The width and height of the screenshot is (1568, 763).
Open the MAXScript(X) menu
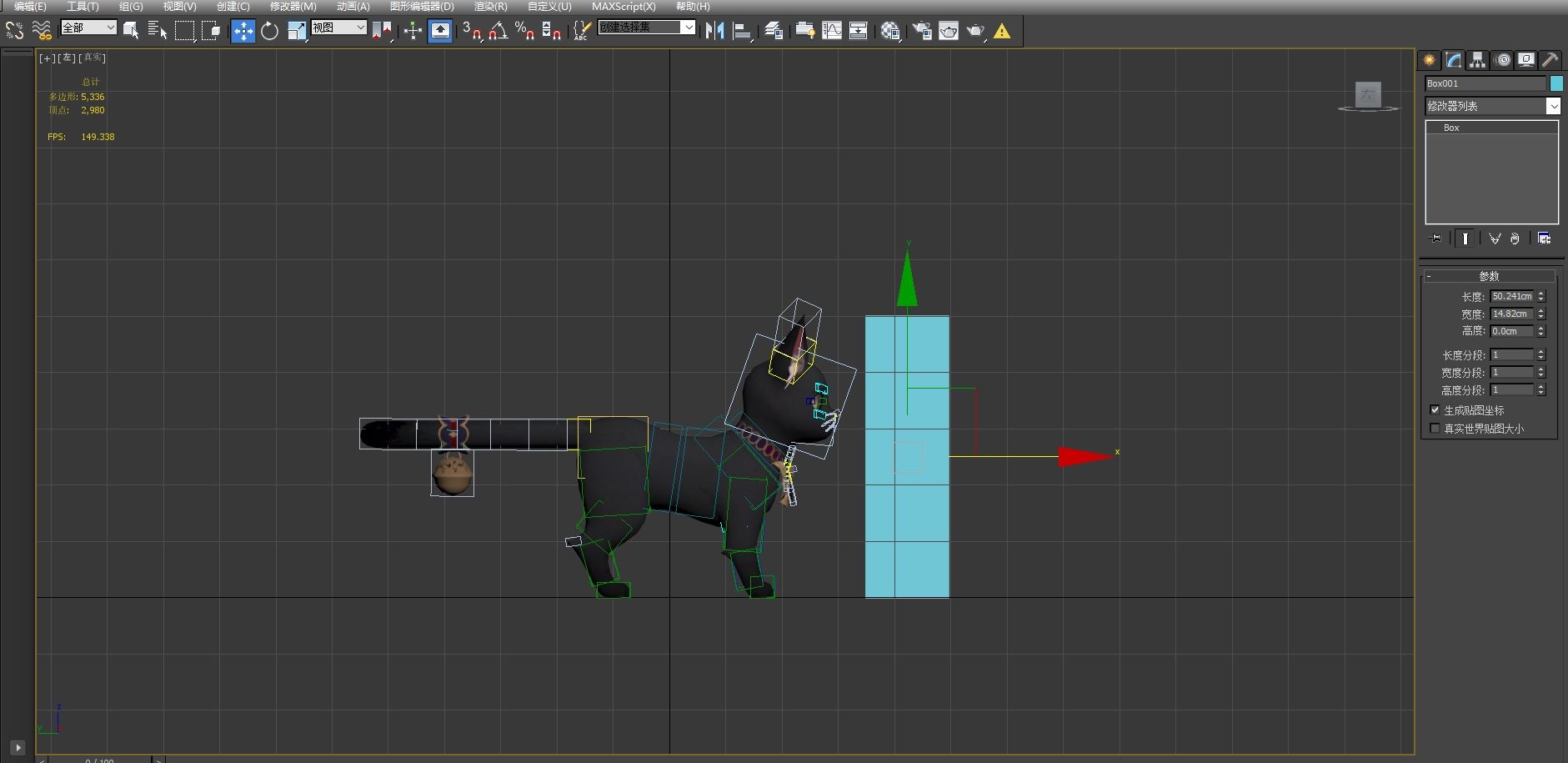click(x=624, y=7)
